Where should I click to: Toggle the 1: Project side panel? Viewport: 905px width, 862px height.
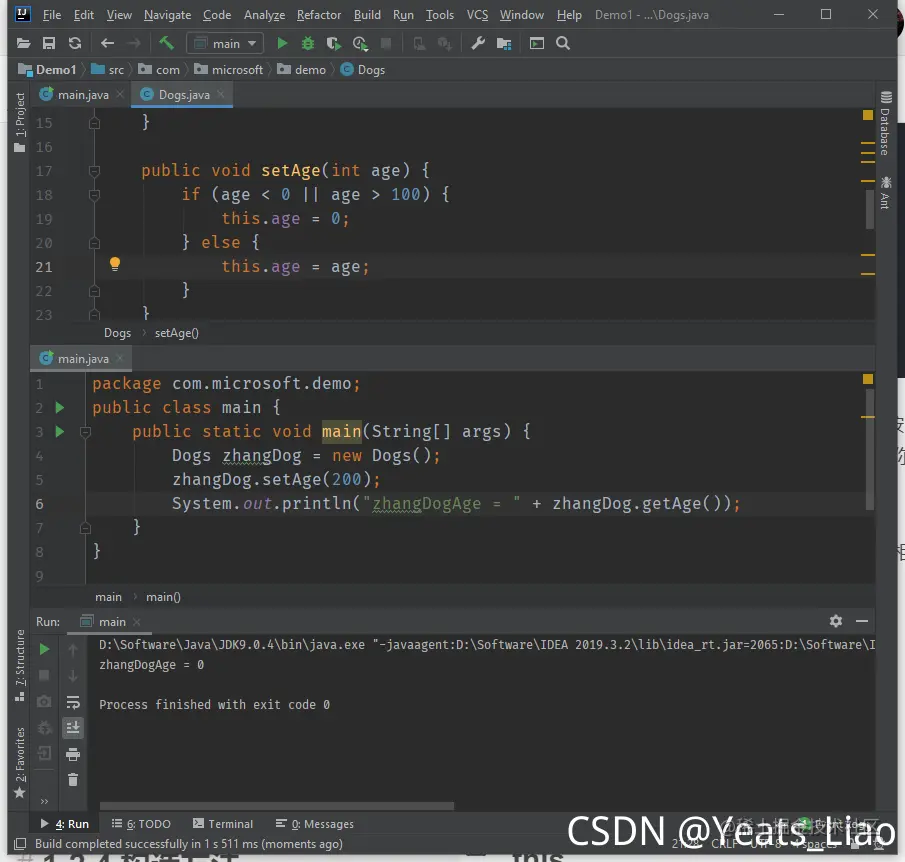tap(20, 122)
